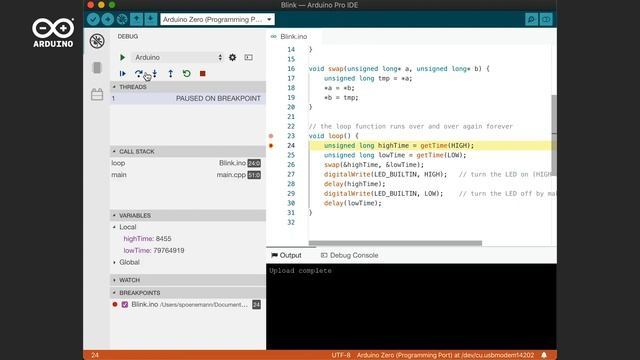Screen dimensions: 640x360
Task: Collapse the CALL STACK section
Action: pos(188,151)
